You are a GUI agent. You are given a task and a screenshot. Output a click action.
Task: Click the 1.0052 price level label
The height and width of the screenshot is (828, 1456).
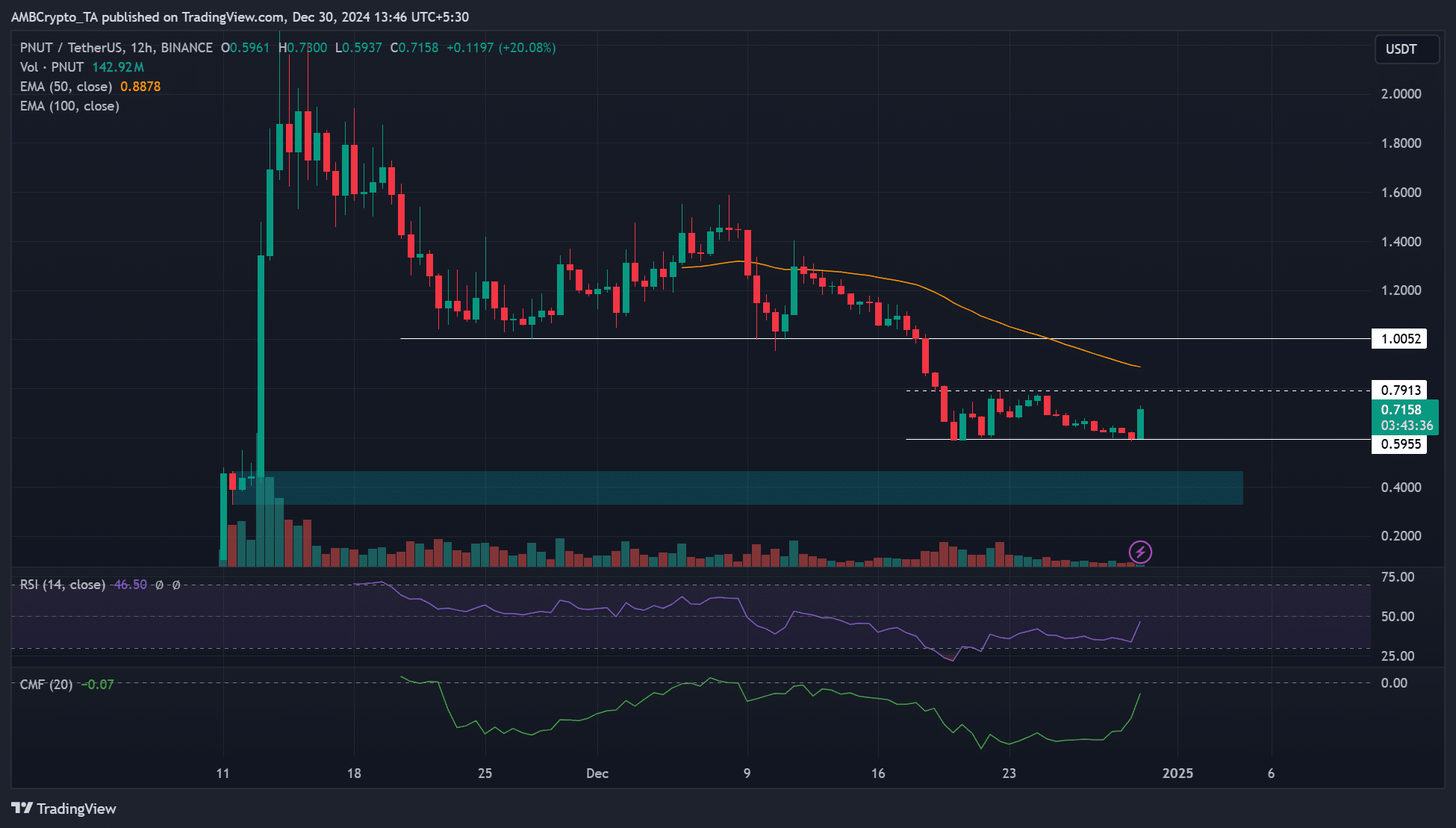(1400, 339)
